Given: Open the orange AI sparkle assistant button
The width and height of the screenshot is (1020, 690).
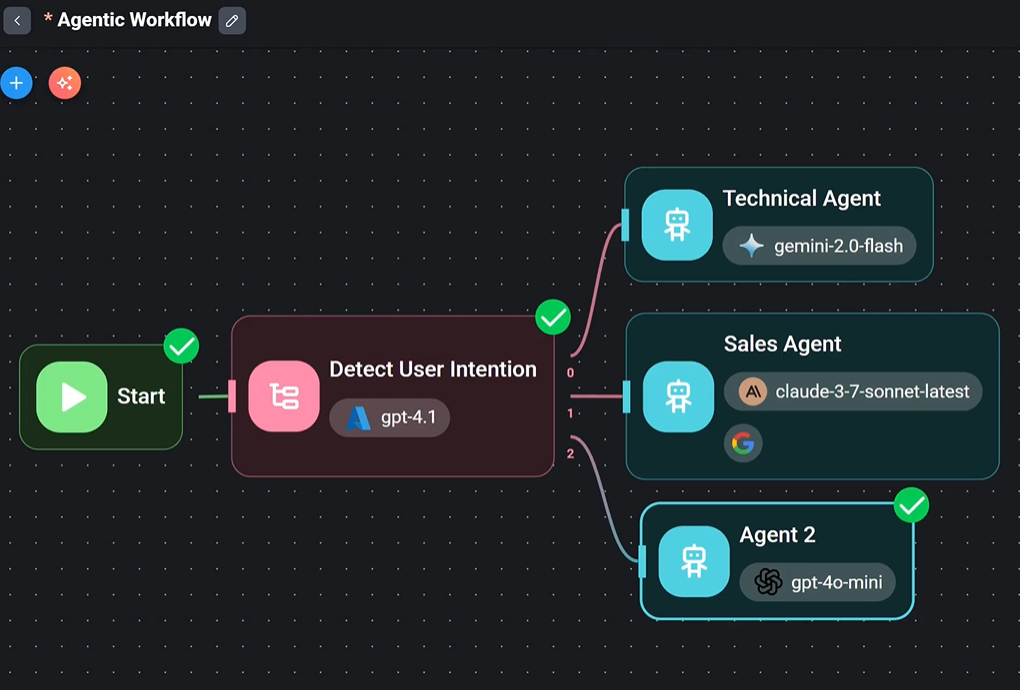Looking at the screenshot, I should (x=65, y=83).
